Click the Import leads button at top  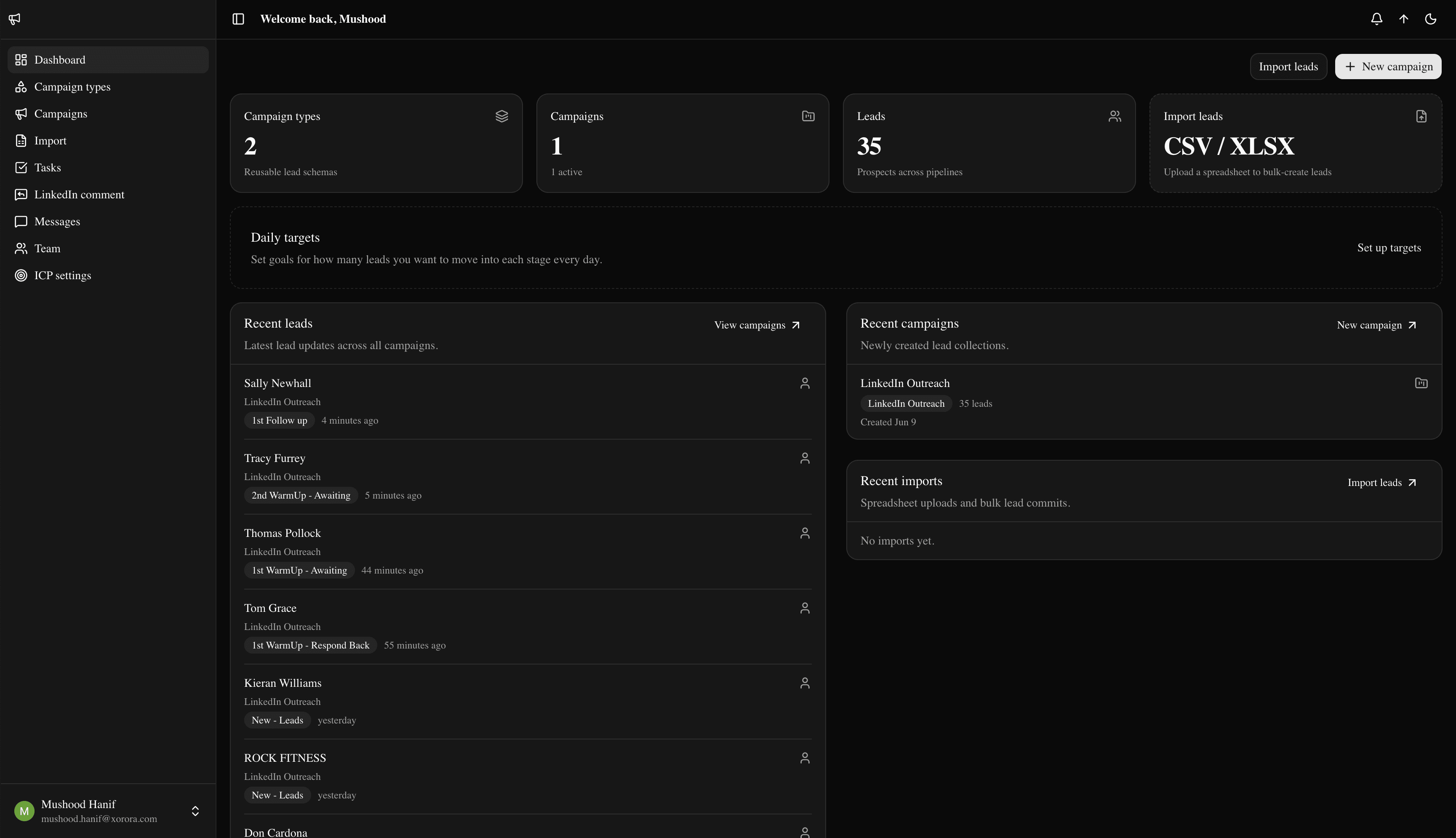[1288, 67]
